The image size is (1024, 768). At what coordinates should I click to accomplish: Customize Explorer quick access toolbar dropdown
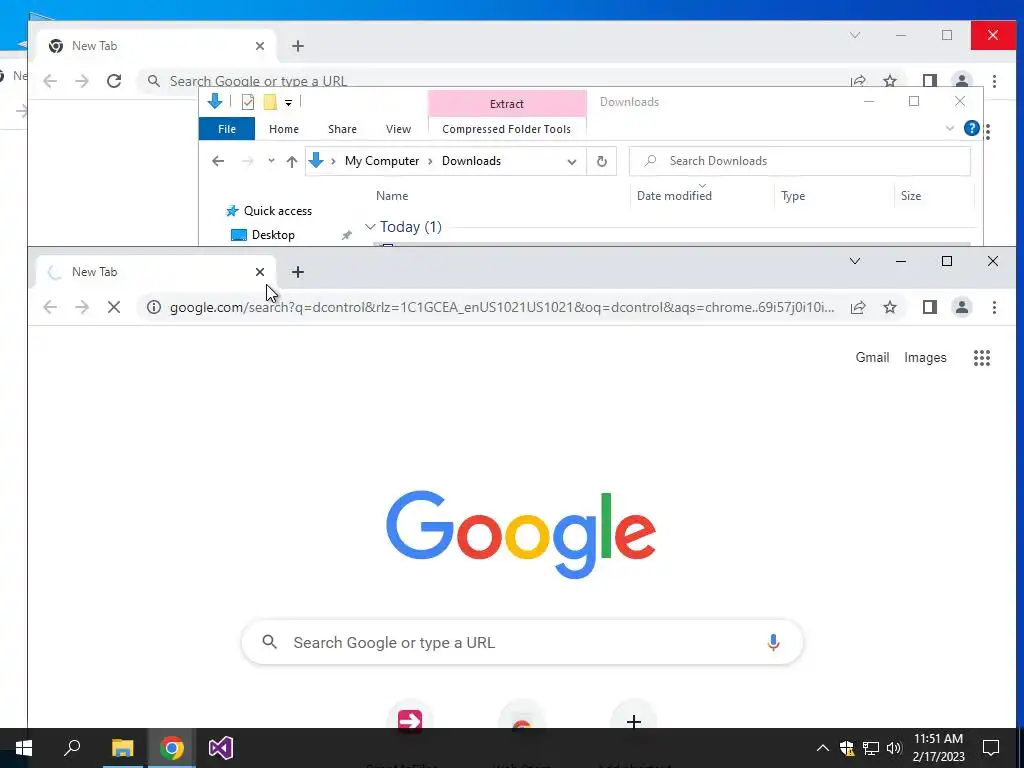288,103
